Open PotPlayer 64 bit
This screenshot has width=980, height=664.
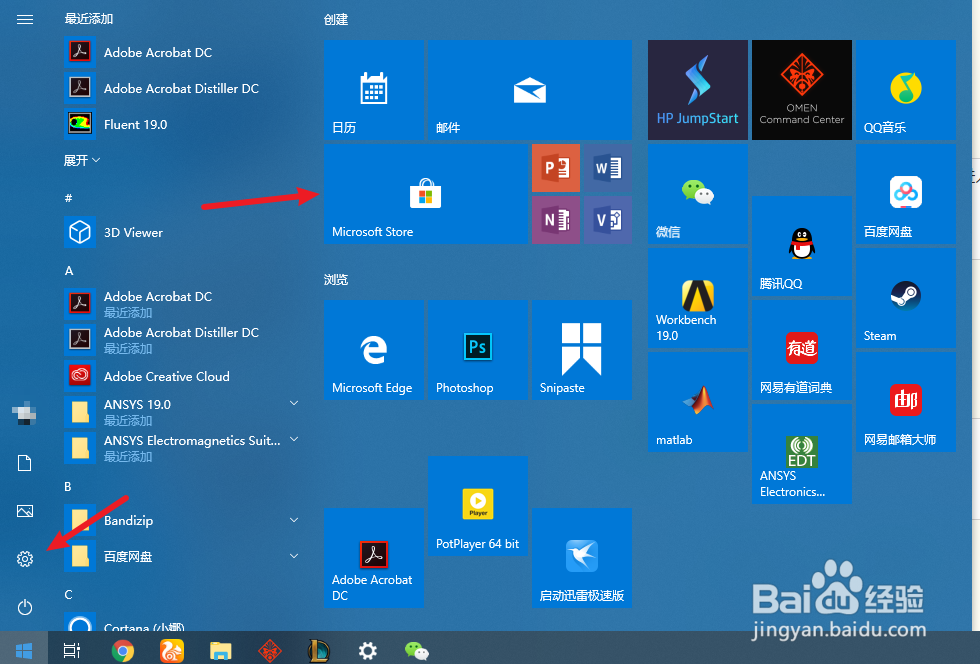coord(477,505)
